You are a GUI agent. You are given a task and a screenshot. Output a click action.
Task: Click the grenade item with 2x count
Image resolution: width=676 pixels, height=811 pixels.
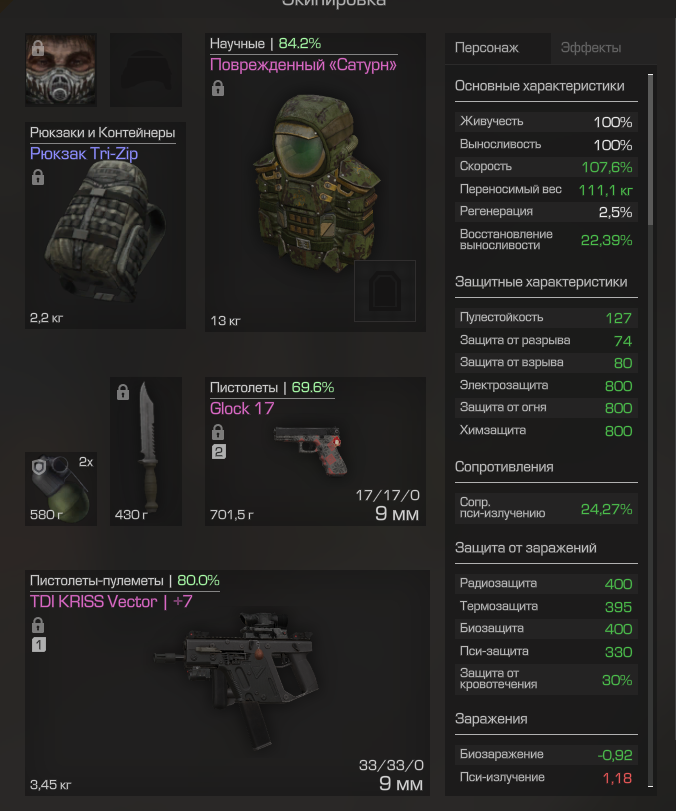(61, 489)
